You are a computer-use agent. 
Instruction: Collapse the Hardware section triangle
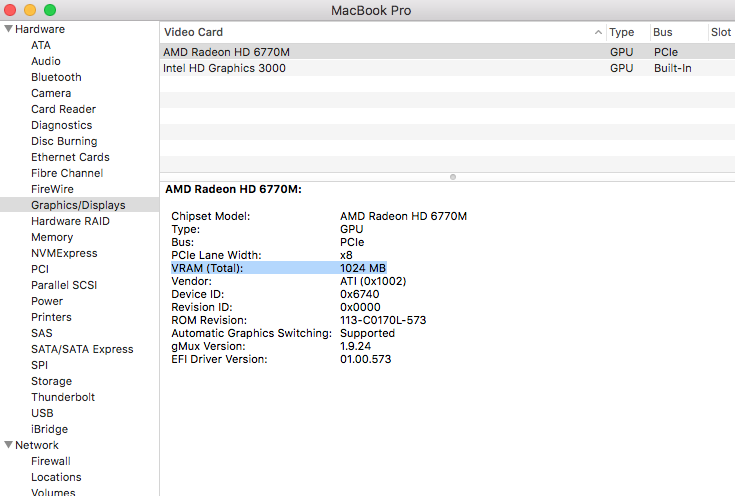pos(8,29)
